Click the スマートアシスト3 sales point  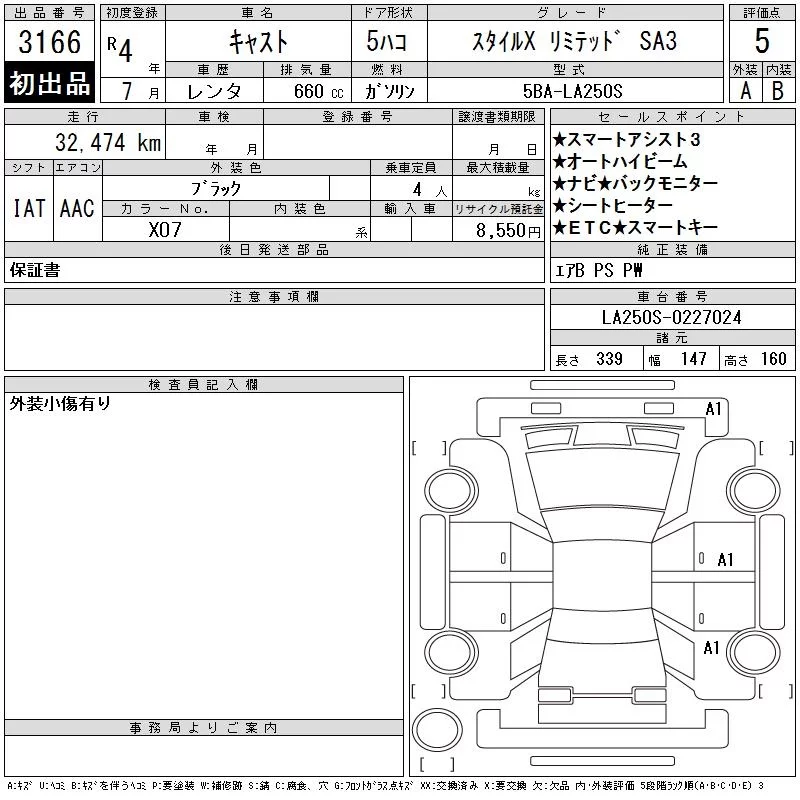[x=627, y=139]
